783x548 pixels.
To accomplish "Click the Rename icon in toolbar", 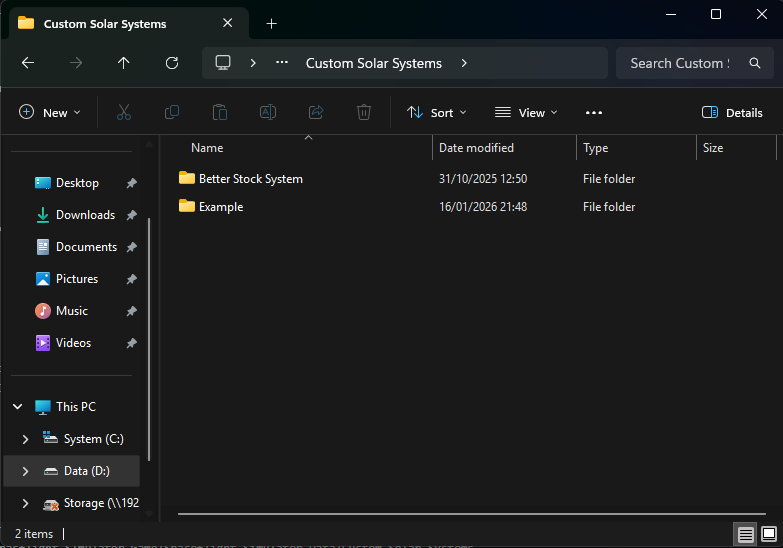I will click(x=268, y=113).
